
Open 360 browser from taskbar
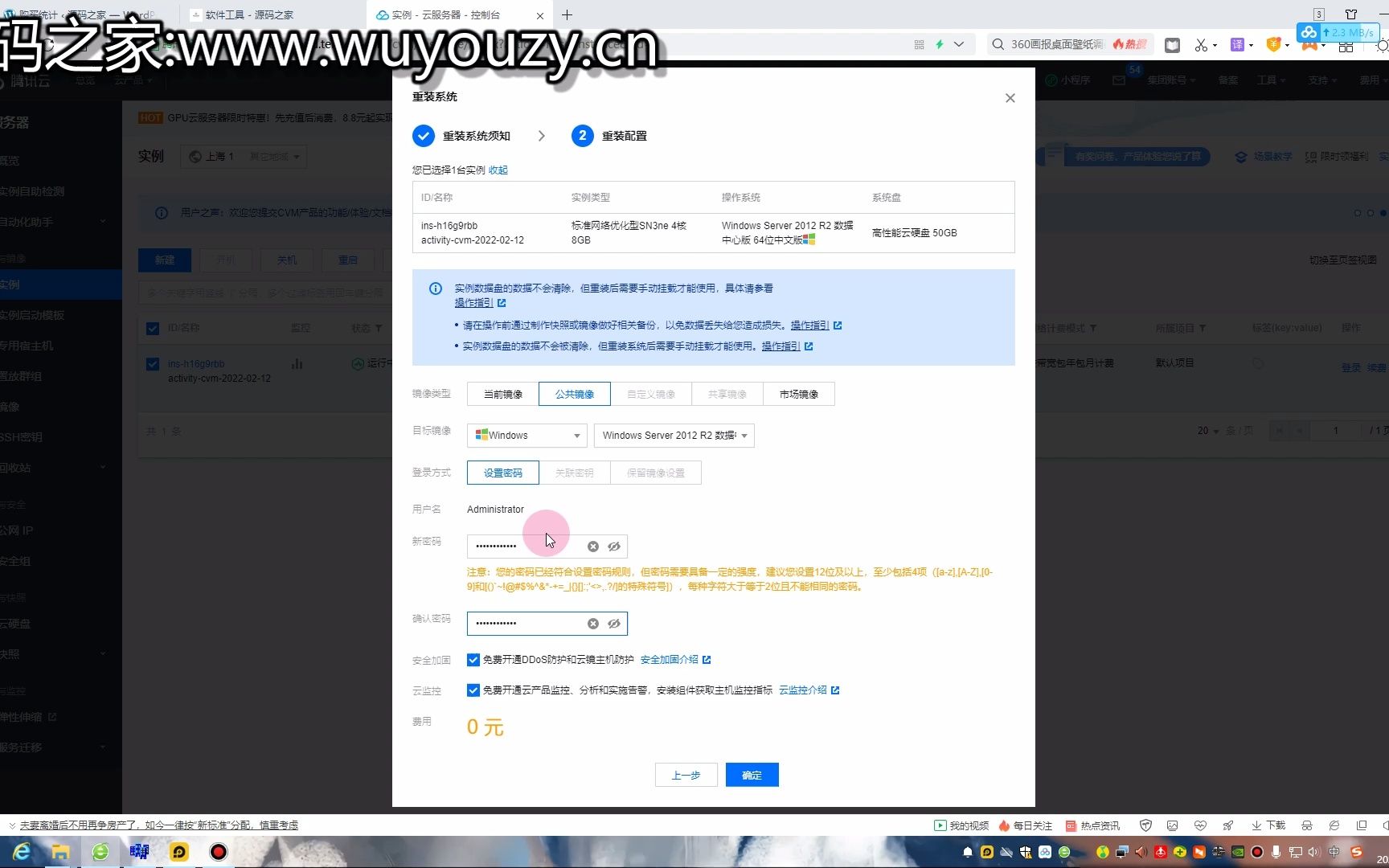pyautogui.click(x=100, y=852)
